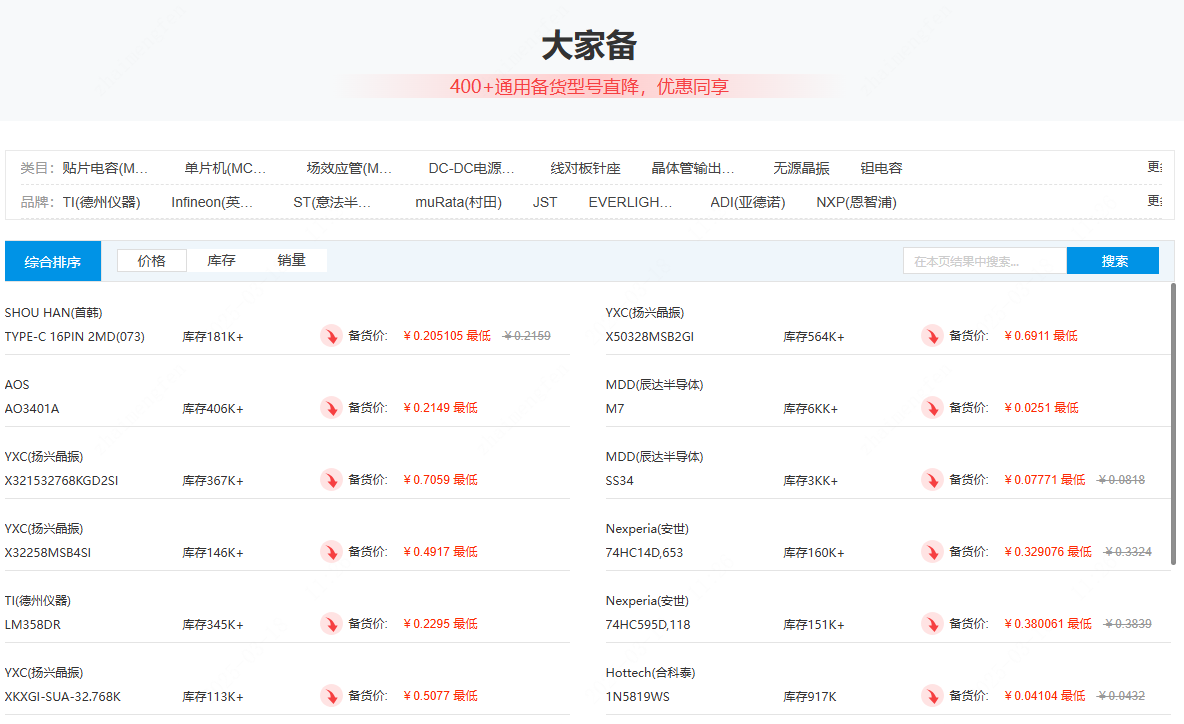Screen dimensions: 1184x724
Task: Click price-drop icon in the SS34 row
Action: 932,480
